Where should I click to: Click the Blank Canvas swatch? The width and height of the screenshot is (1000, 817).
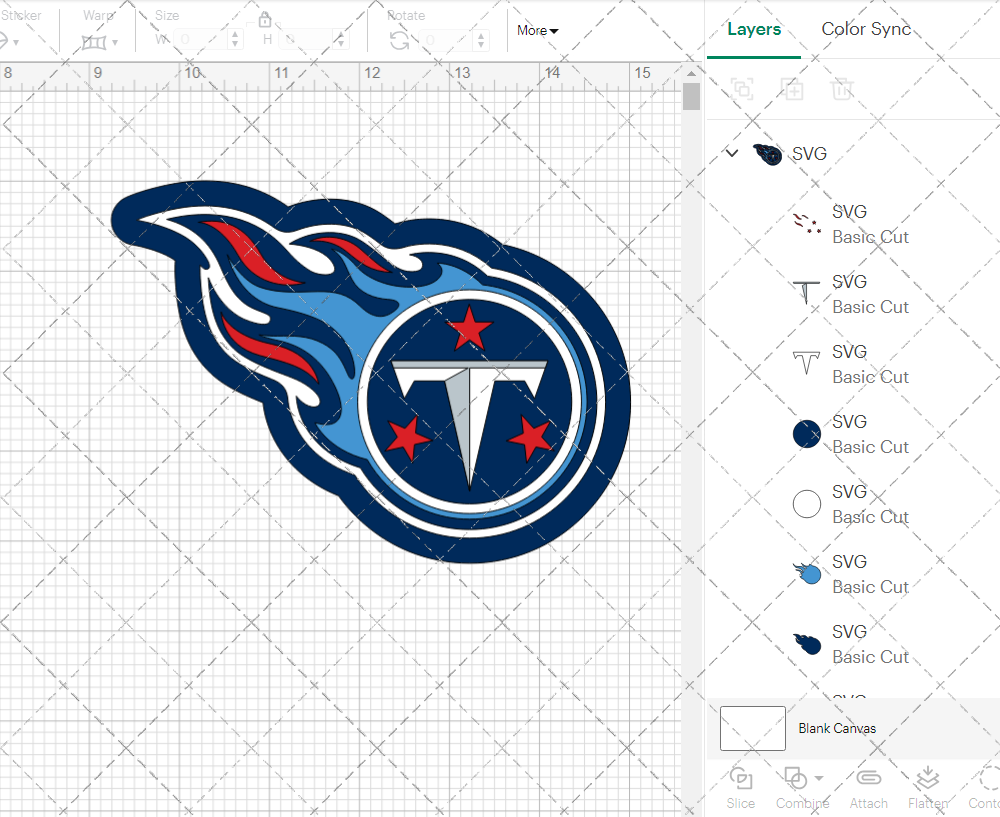tap(753, 728)
